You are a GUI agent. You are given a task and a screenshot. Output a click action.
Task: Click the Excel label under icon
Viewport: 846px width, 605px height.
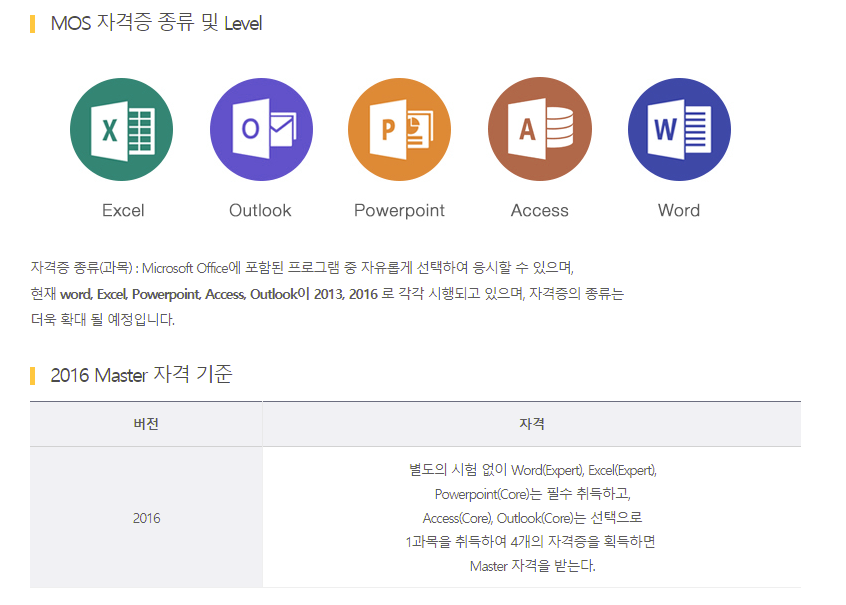(x=123, y=210)
